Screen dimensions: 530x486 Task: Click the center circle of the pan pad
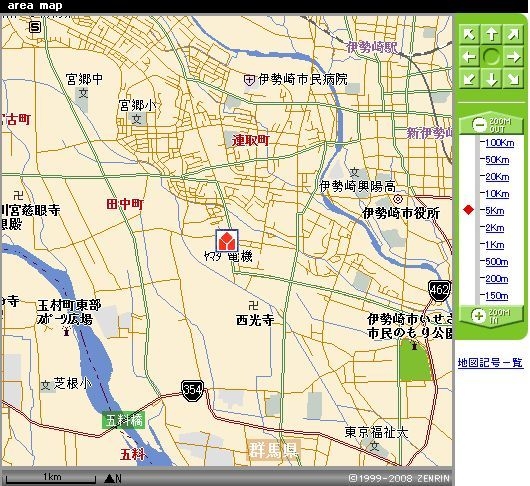point(491,57)
